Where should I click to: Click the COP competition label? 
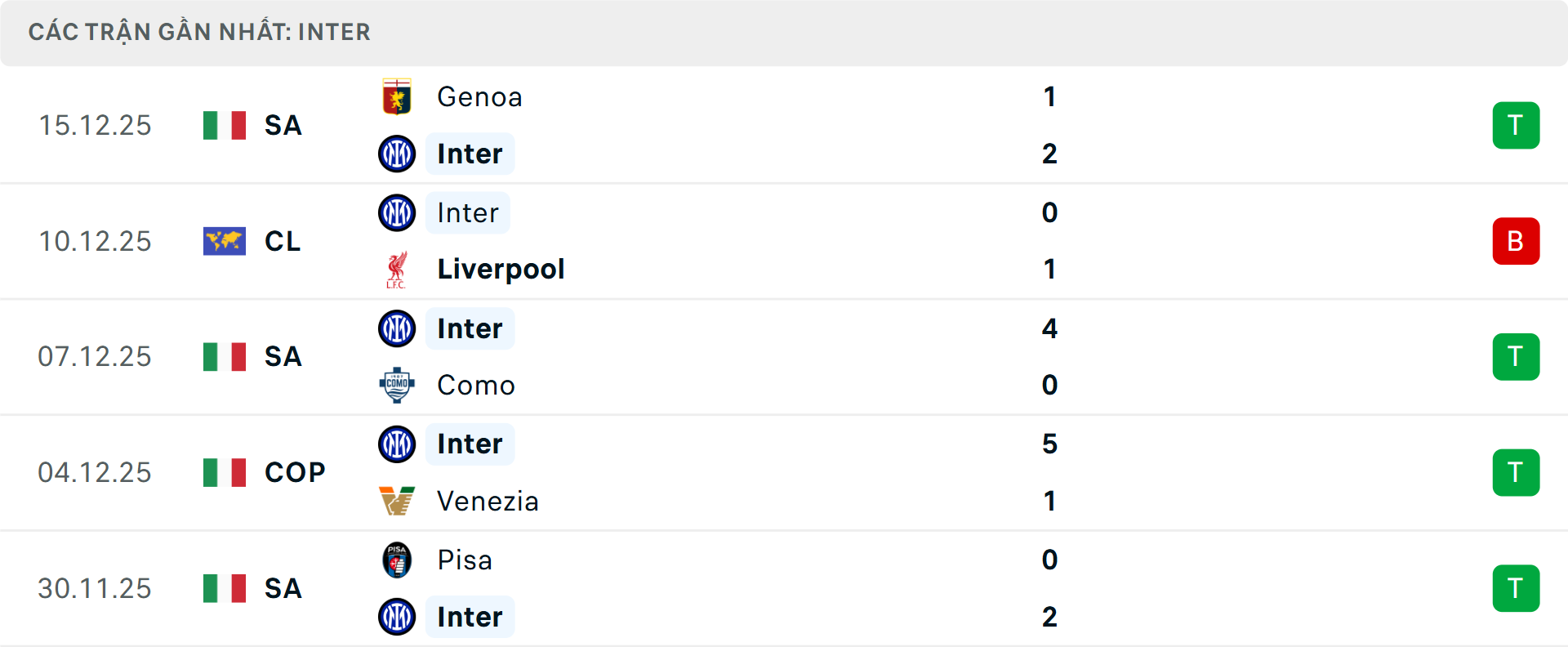[295, 472]
